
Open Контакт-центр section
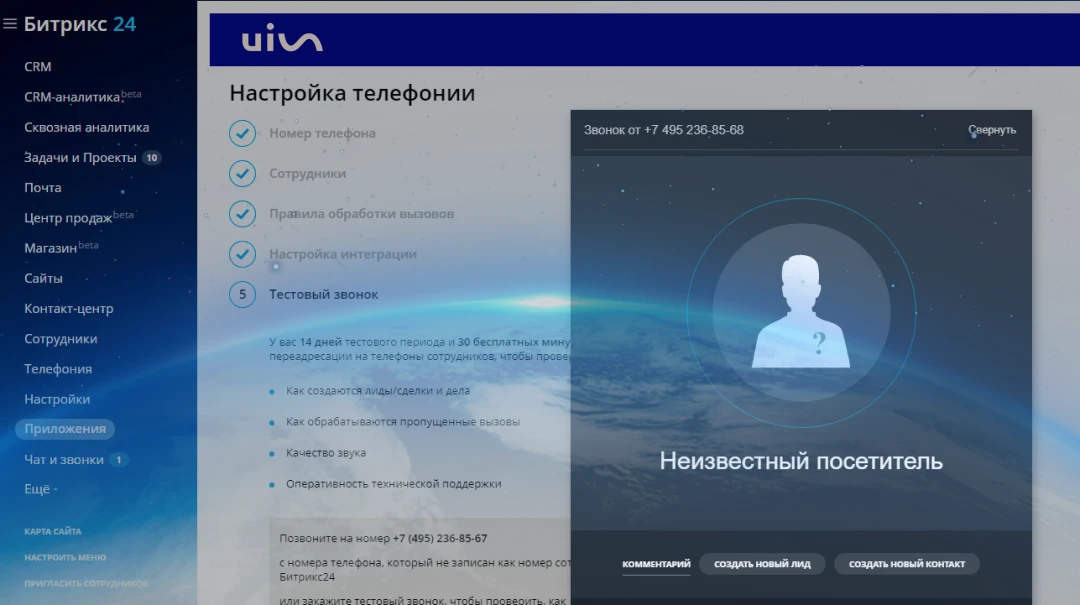69,309
